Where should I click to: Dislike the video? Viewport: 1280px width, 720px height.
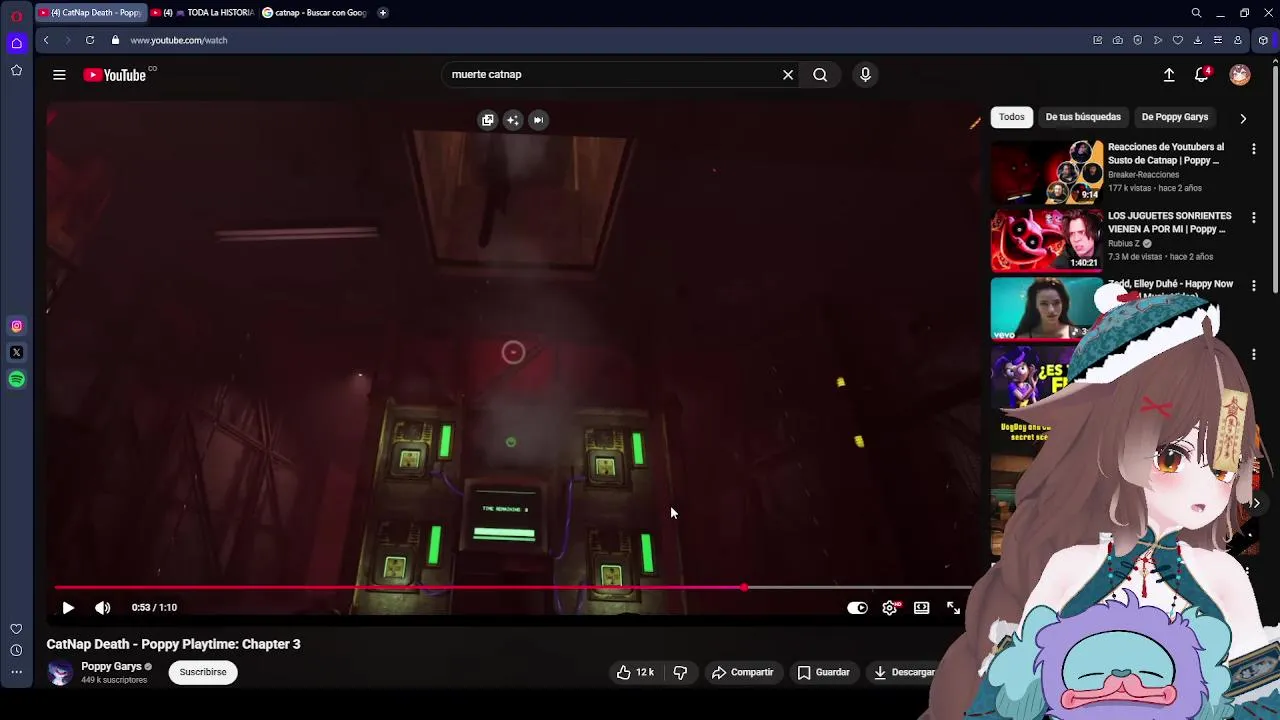click(x=680, y=673)
